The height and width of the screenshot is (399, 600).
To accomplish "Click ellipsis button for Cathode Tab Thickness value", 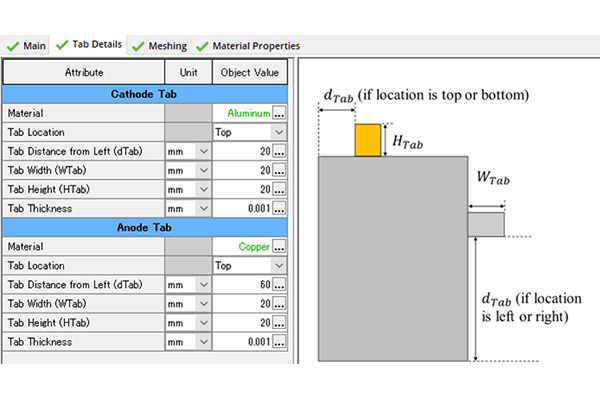I will pos(279,208).
